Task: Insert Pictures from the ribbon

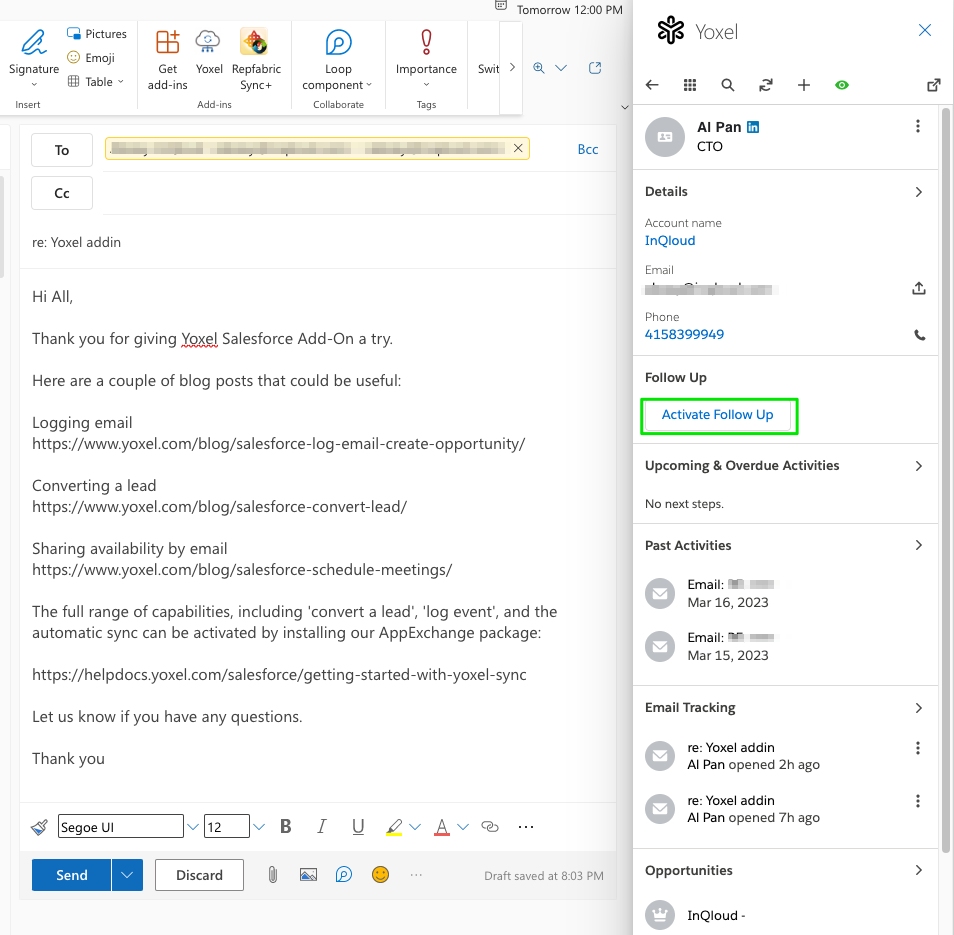Action: [x=97, y=33]
